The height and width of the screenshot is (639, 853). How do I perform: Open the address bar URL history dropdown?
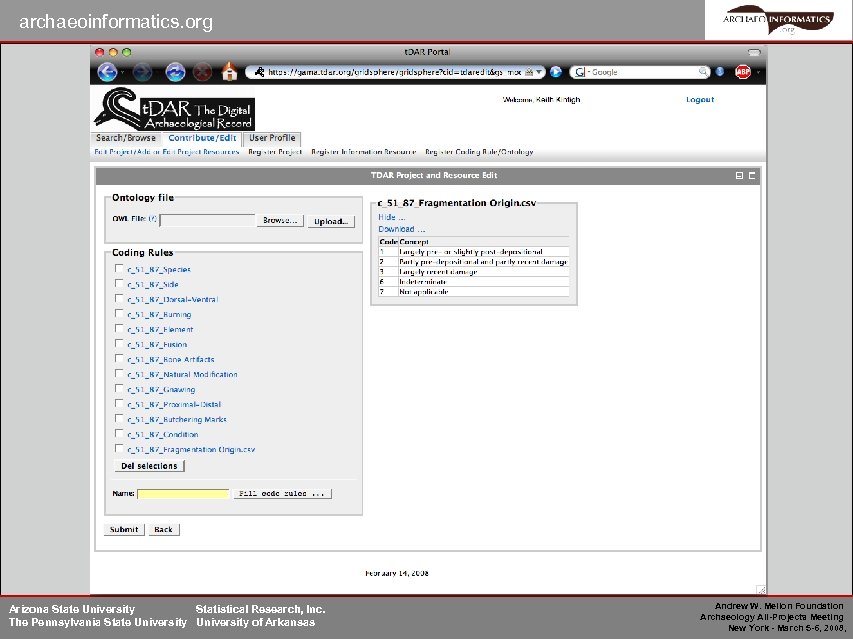[539, 72]
